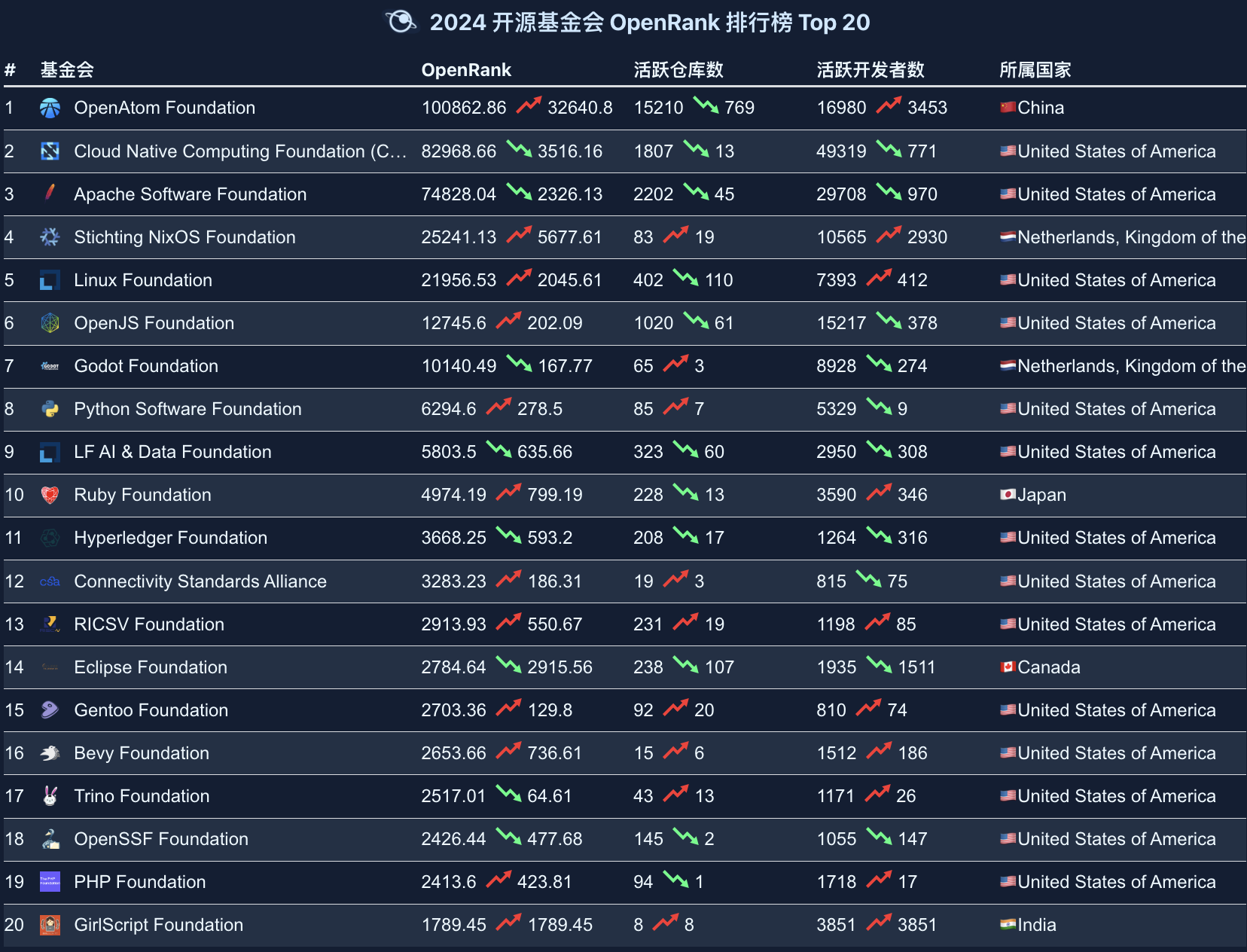Click the Eclipse OpenRank change 2915.56
This screenshot has height=952, width=1247.
click(x=559, y=667)
